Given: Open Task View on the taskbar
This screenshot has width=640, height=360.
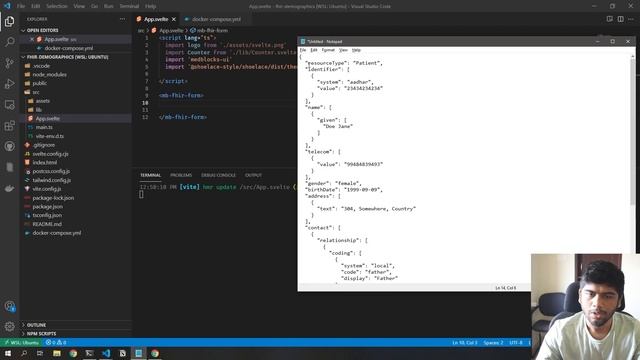Looking at the screenshot, I should pyautogui.click(x=40, y=353).
